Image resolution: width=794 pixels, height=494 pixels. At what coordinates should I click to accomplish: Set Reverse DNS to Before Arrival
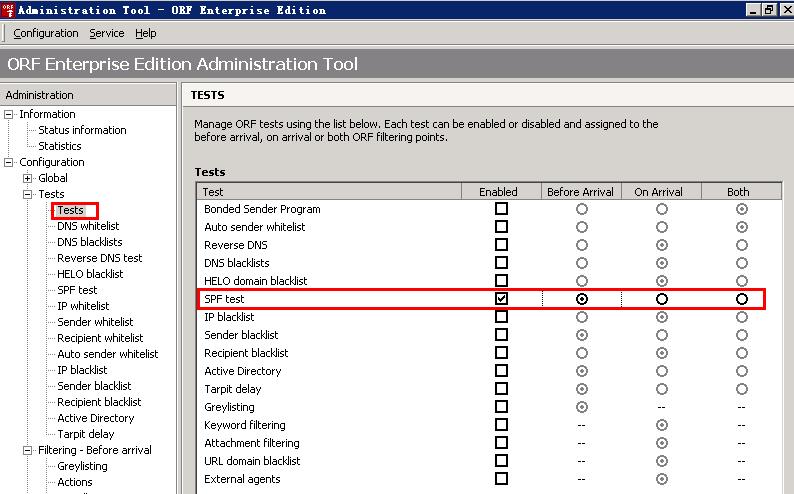click(581, 245)
